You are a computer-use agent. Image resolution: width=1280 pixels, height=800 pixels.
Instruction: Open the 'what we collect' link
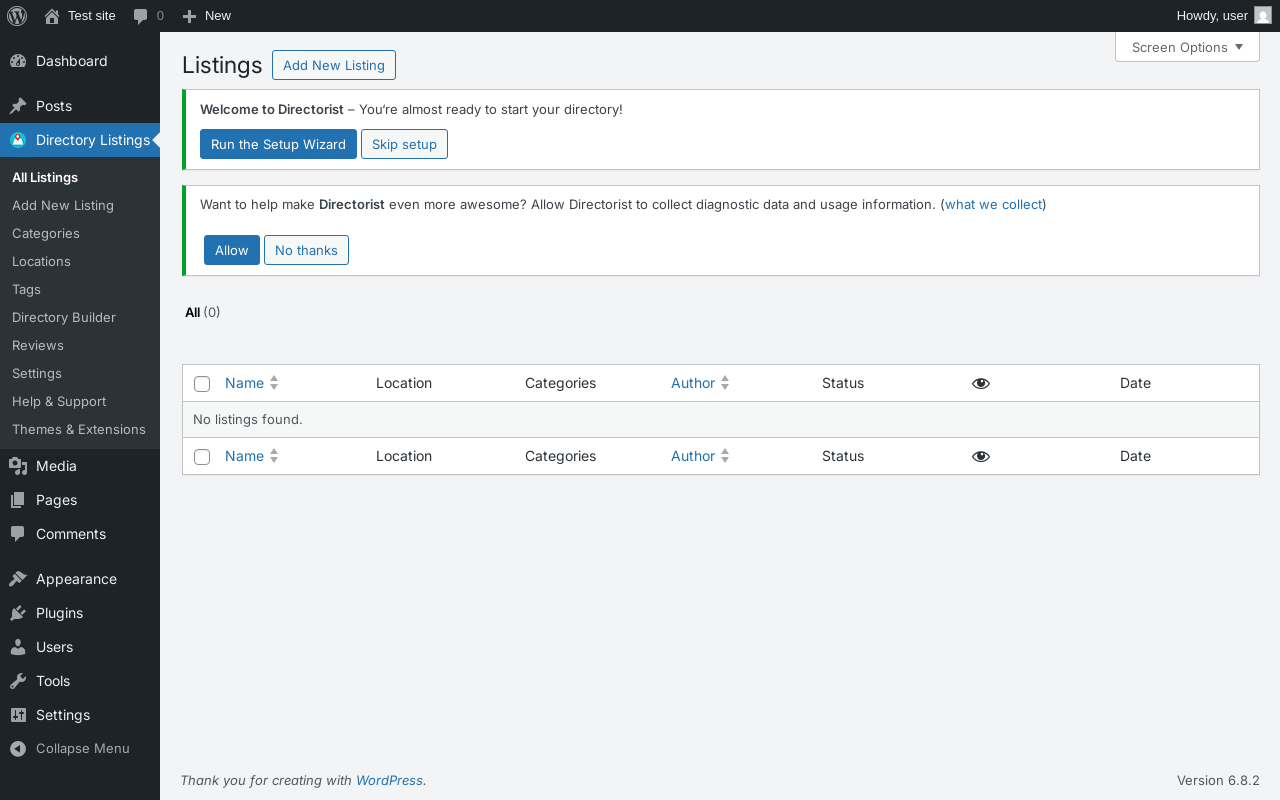point(993,204)
